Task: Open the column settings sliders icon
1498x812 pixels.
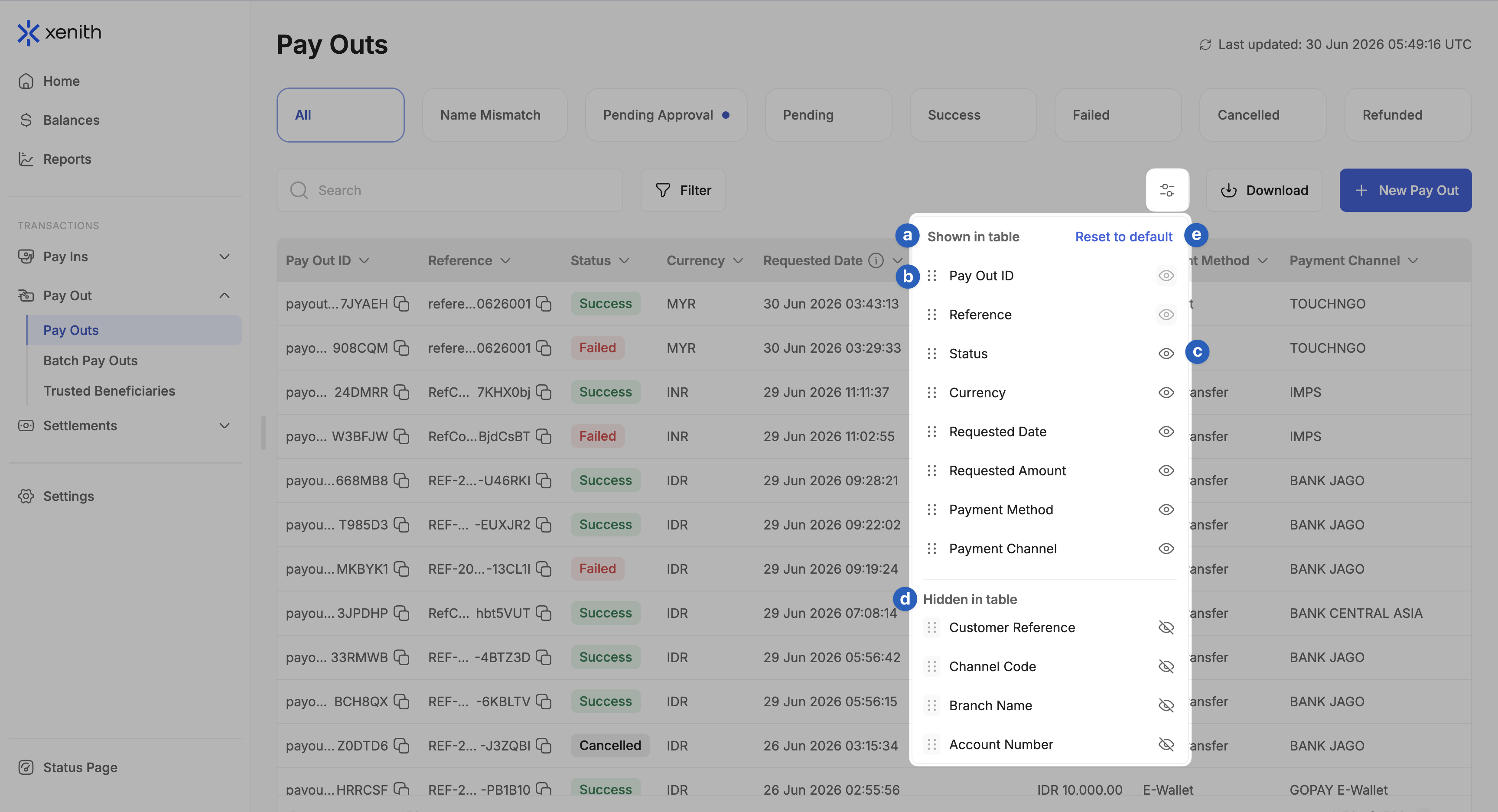Action: (x=1167, y=190)
